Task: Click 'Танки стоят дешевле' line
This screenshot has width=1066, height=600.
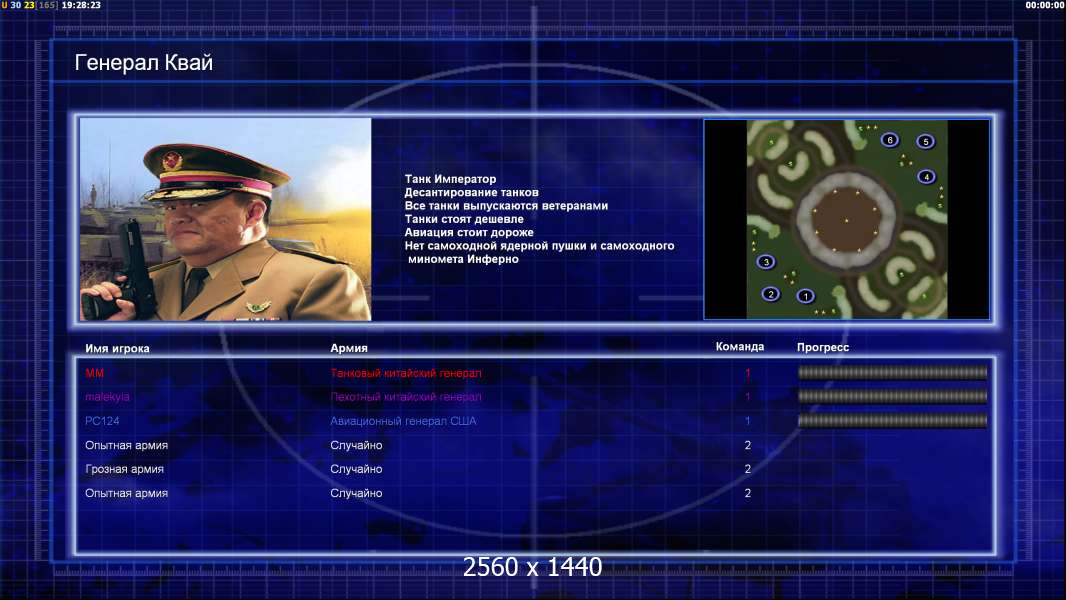Action: (464, 219)
